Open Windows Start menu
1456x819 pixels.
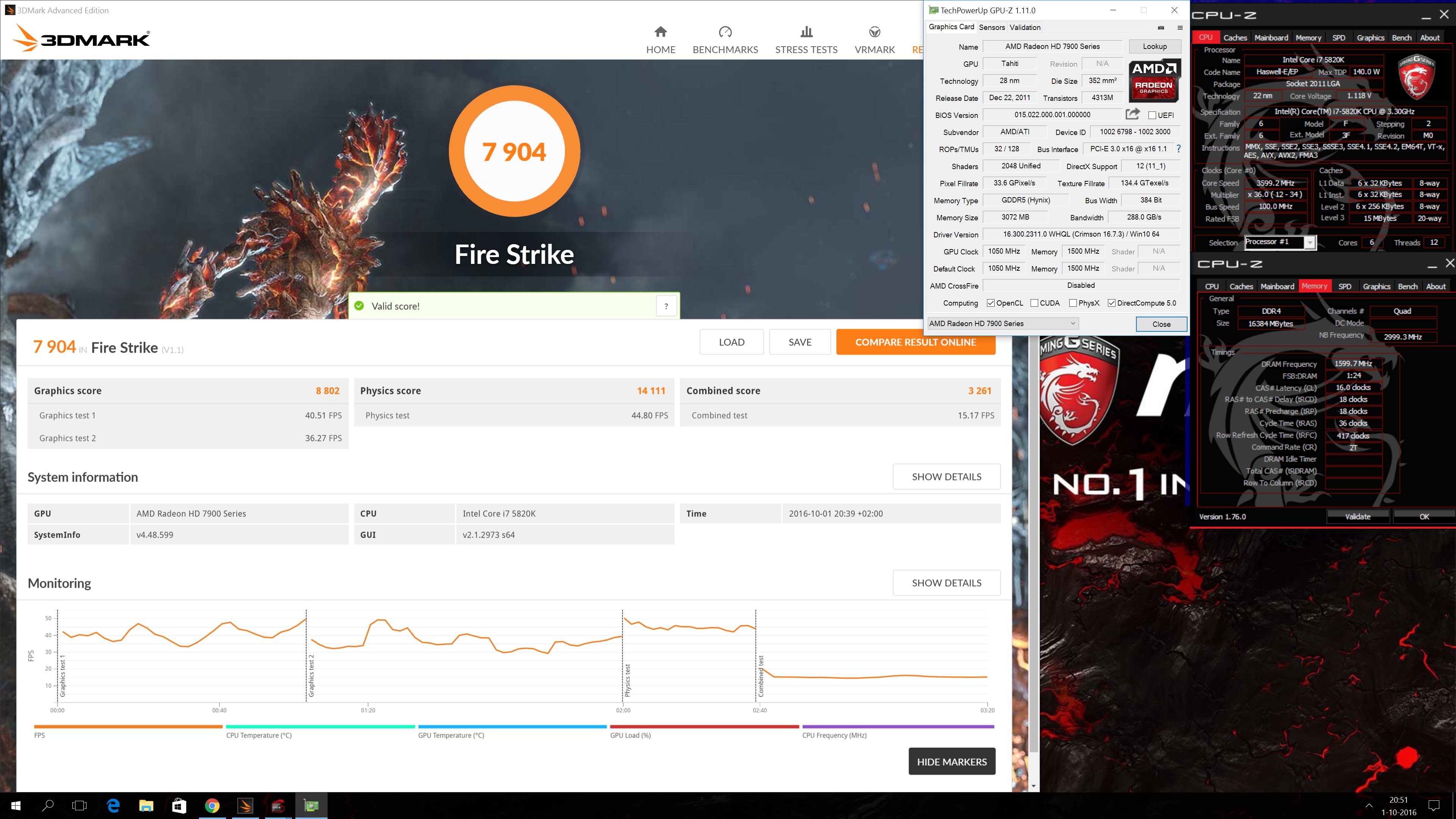(x=16, y=805)
